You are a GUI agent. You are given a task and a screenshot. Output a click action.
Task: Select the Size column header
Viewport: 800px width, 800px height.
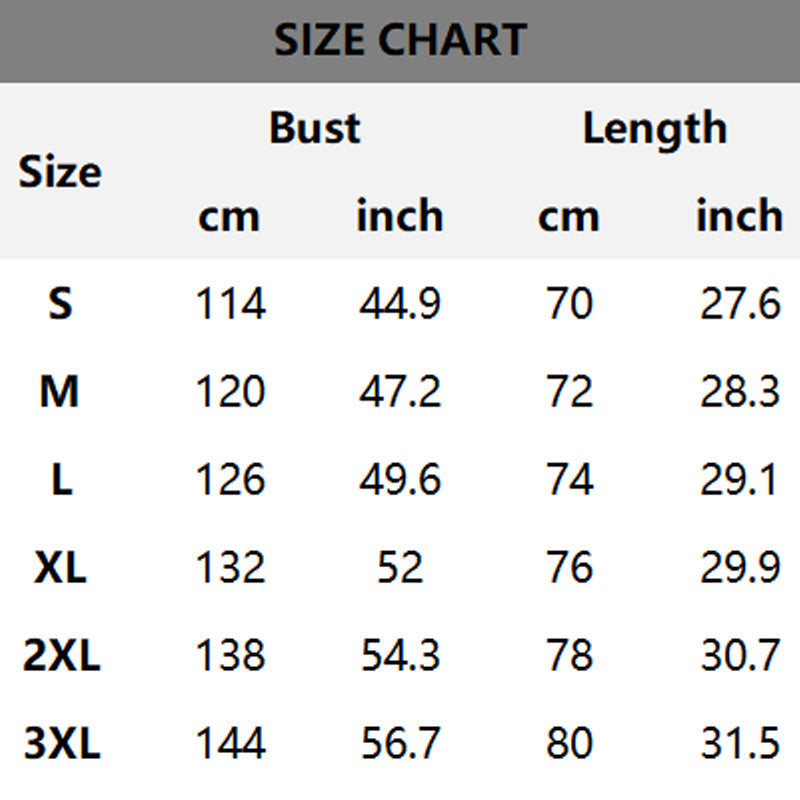60,171
